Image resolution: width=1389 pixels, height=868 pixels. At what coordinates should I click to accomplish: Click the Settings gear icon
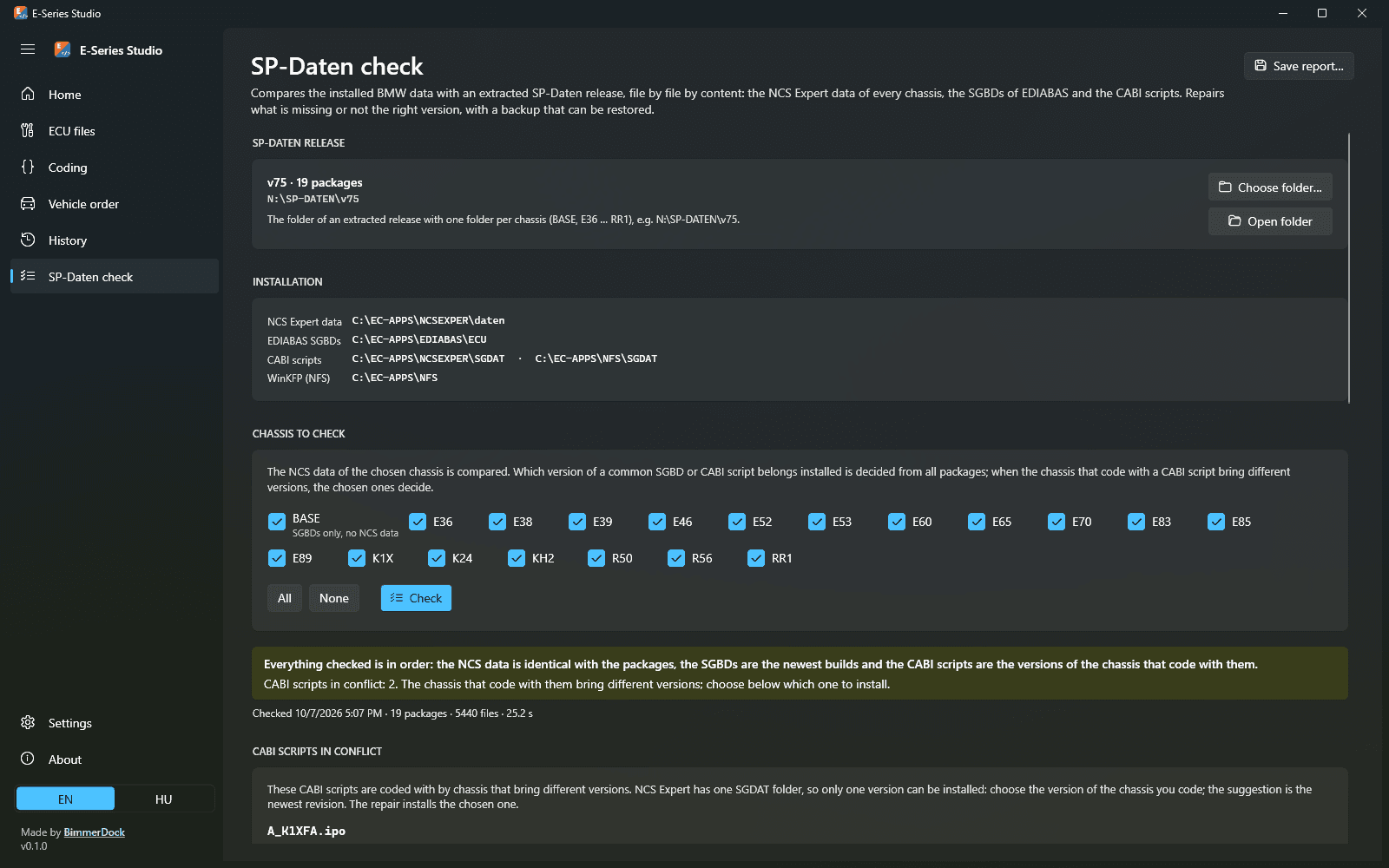coord(28,722)
